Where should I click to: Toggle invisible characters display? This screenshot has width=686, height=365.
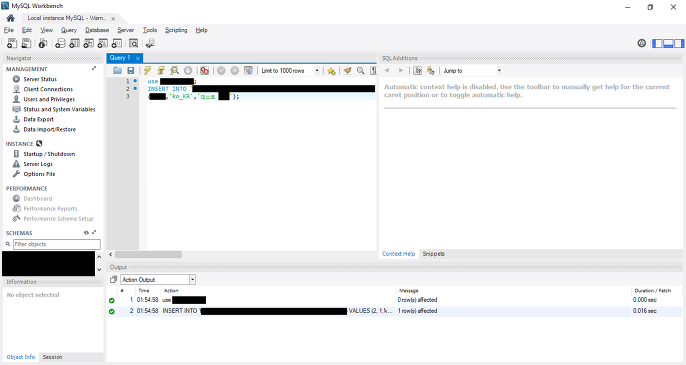pyautogui.click(x=373, y=70)
